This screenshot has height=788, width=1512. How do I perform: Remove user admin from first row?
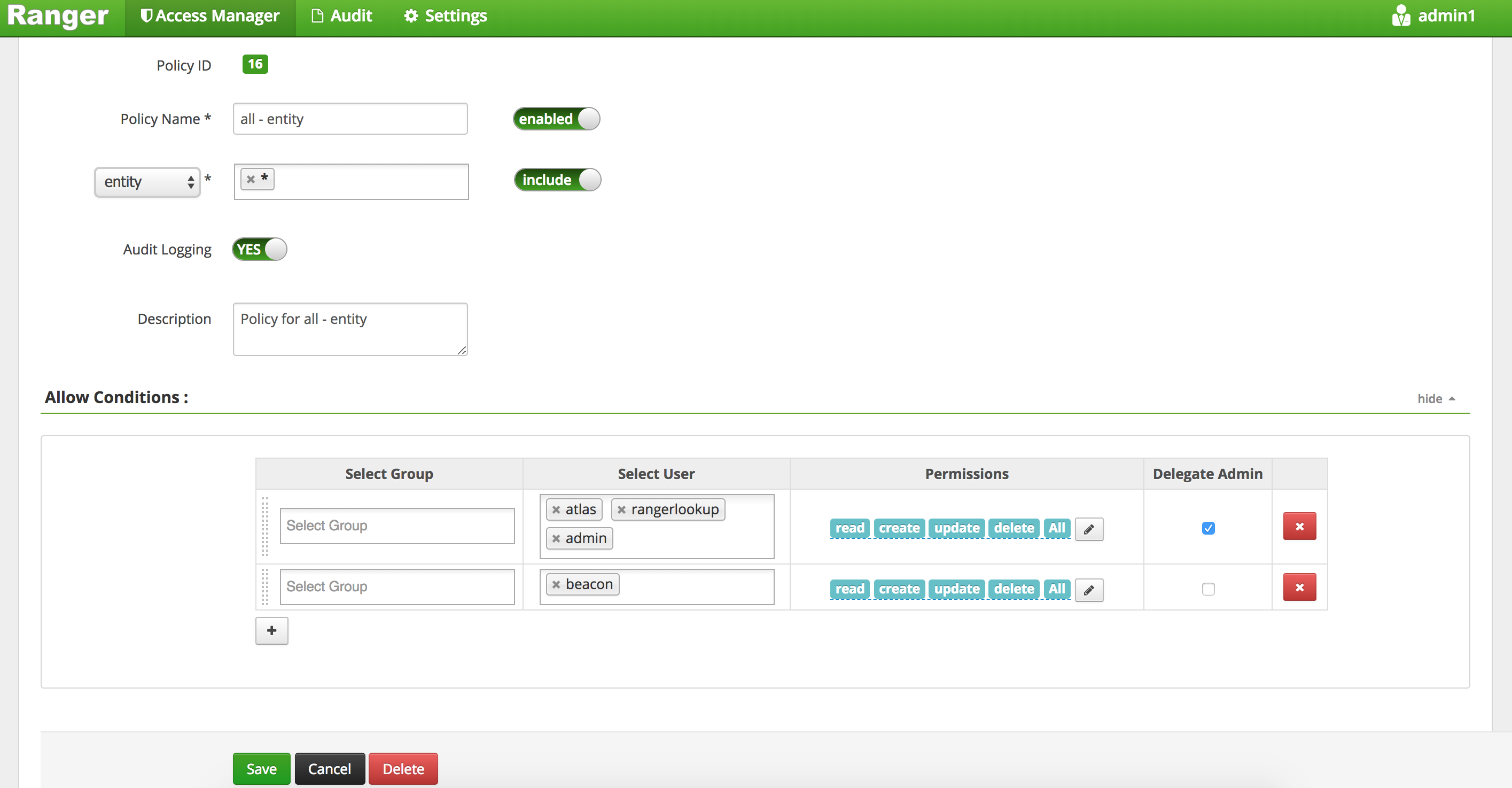click(556, 538)
